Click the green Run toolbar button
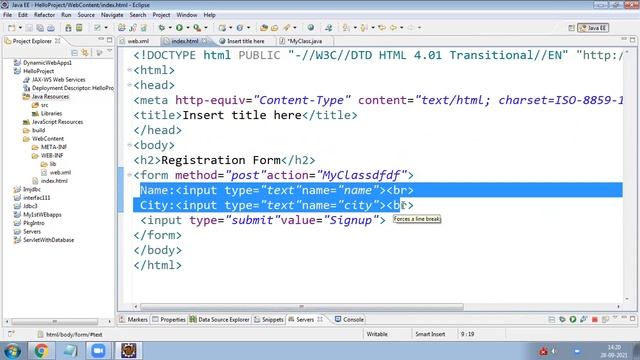Image resolution: width=640 pixels, height=360 pixels. coord(180,28)
